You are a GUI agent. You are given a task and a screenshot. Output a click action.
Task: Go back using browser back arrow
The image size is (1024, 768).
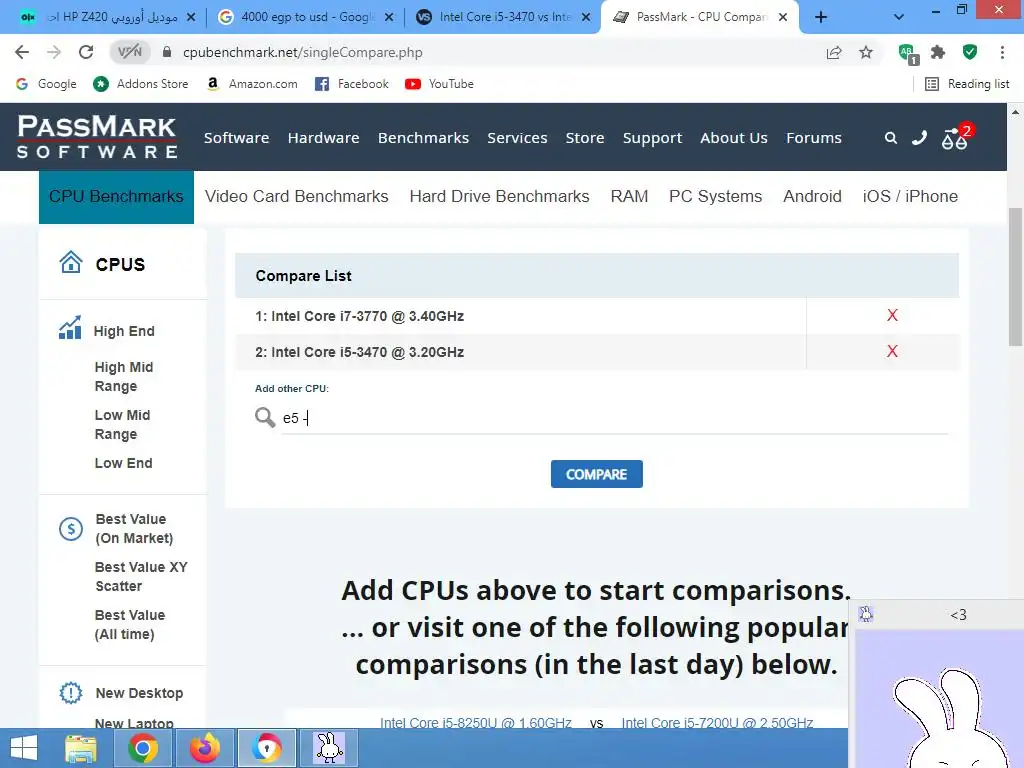coord(22,52)
